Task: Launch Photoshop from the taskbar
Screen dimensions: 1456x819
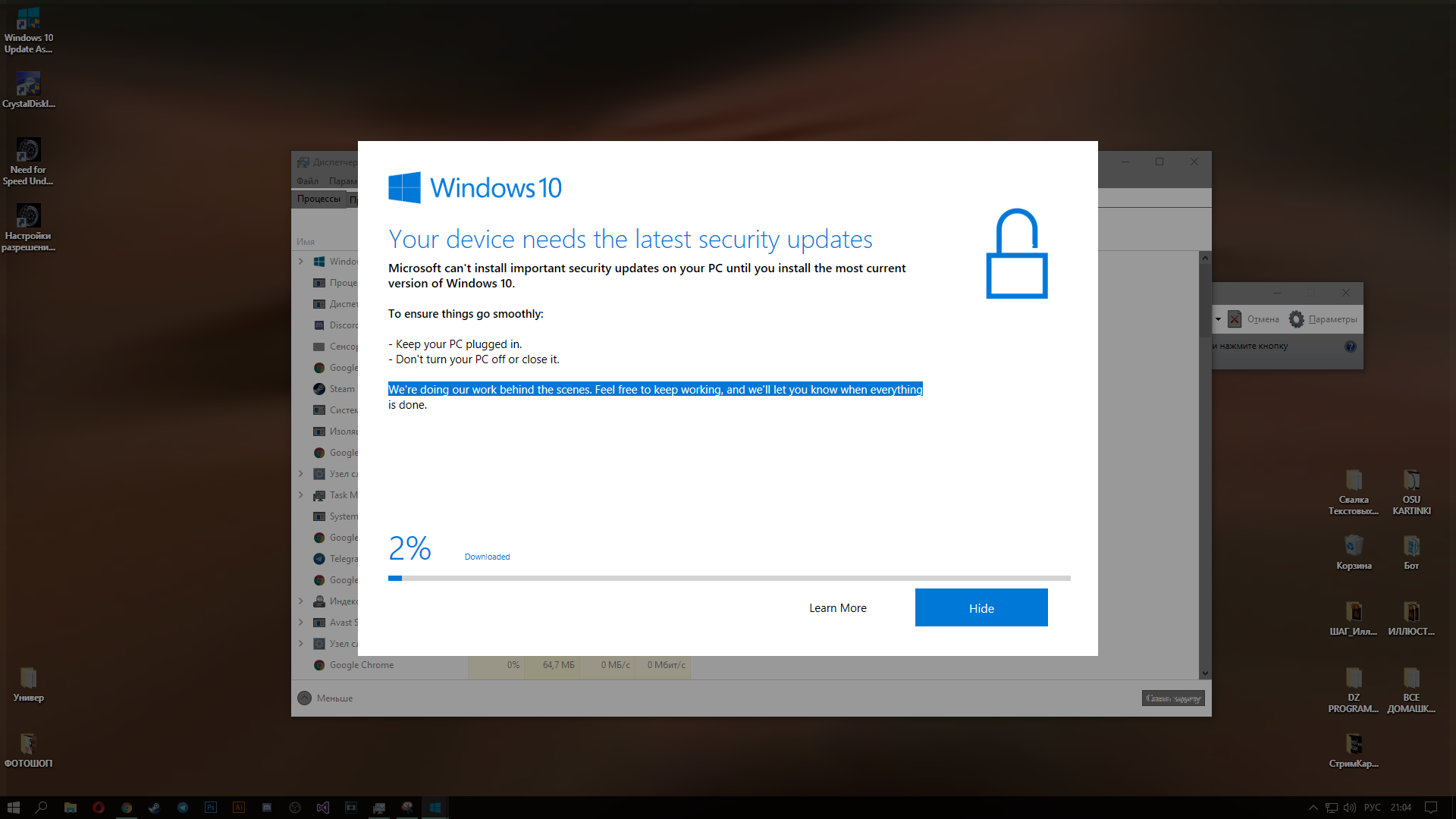Action: (211, 808)
